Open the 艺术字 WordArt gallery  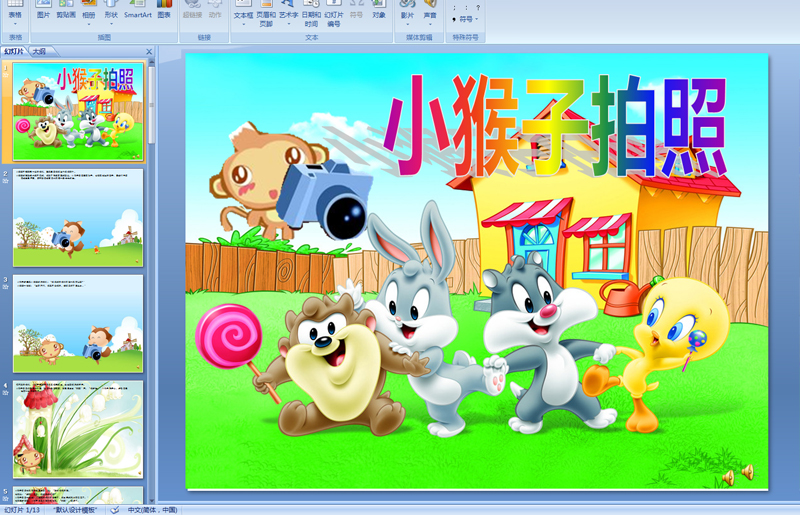coord(289,13)
